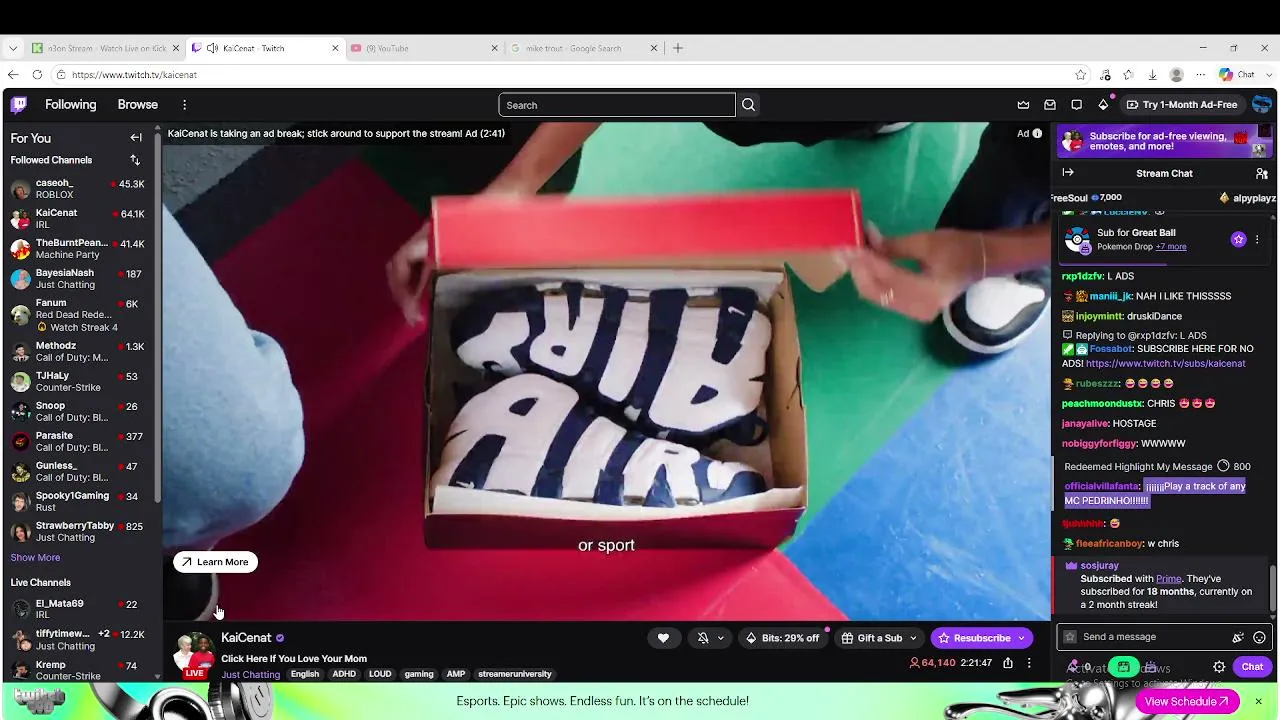Switch to the YouTube browser tab
The image size is (1280, 720).
pyautogui.click(x=425, y=48)
